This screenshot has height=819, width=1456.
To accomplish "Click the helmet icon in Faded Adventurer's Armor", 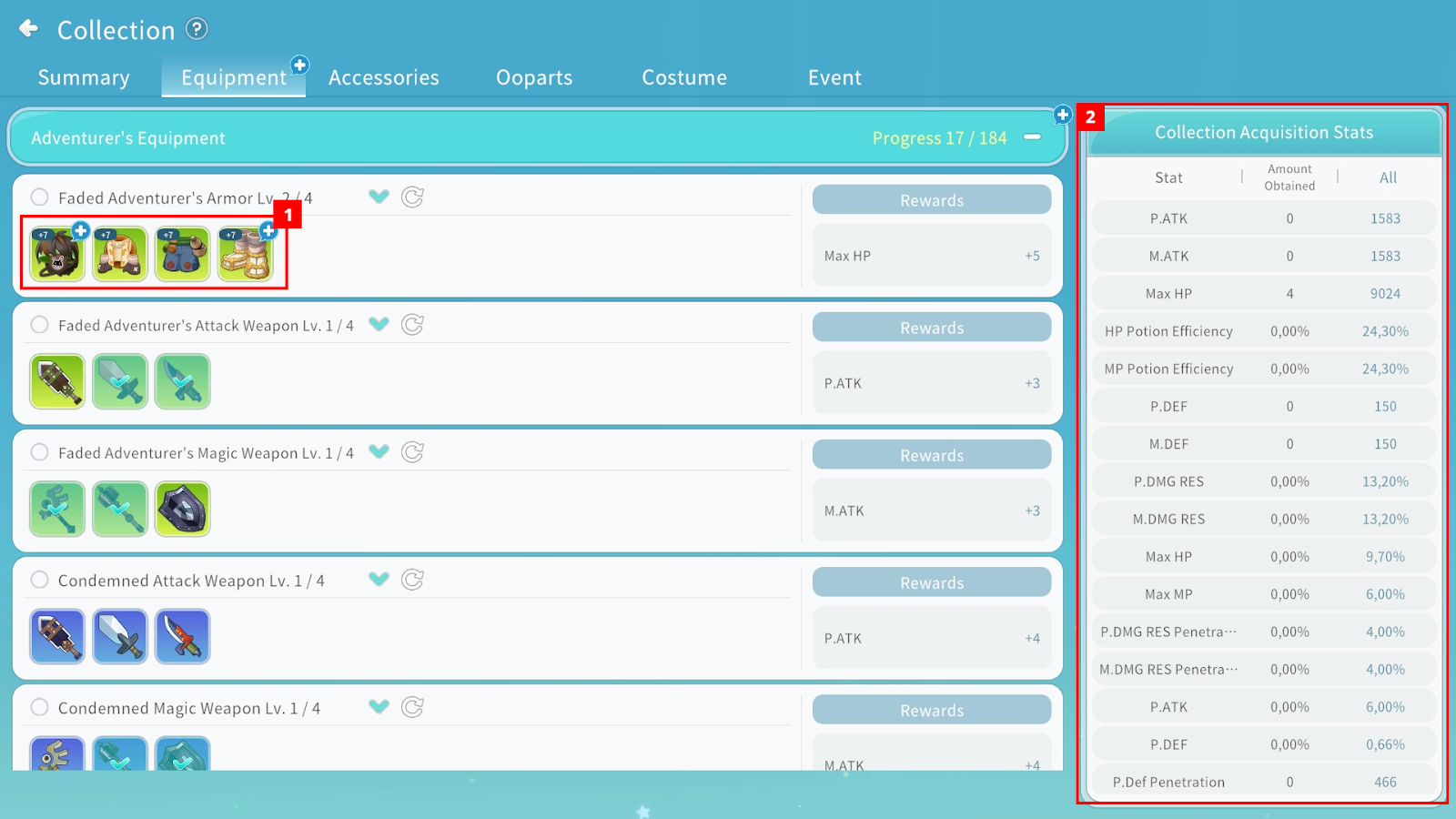I will pyautogui.click(x=57, y=254).
